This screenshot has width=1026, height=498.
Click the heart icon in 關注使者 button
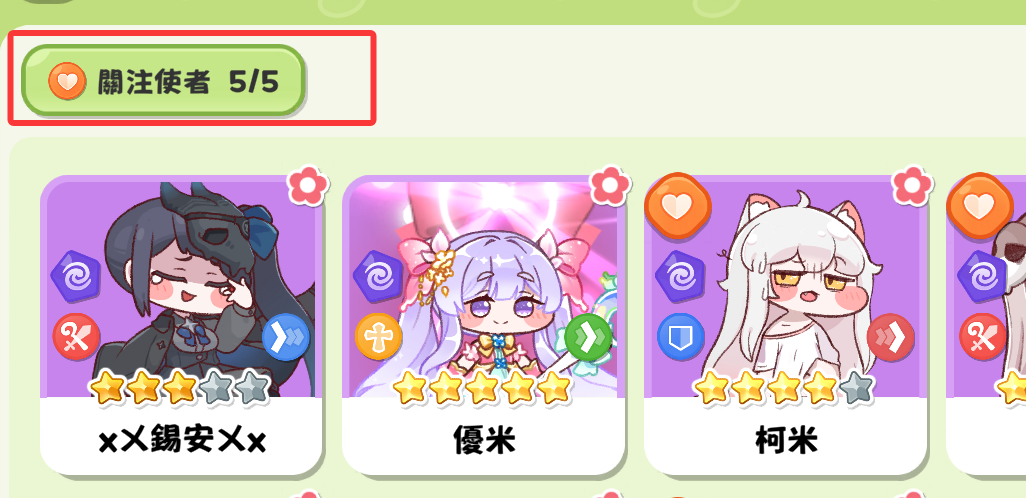pos(67,82)
